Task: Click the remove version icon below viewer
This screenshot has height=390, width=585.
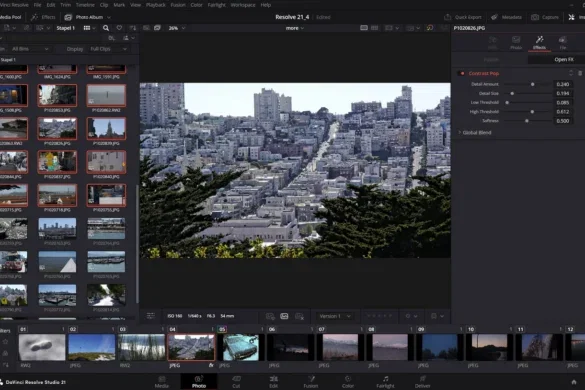Action: 299,316
